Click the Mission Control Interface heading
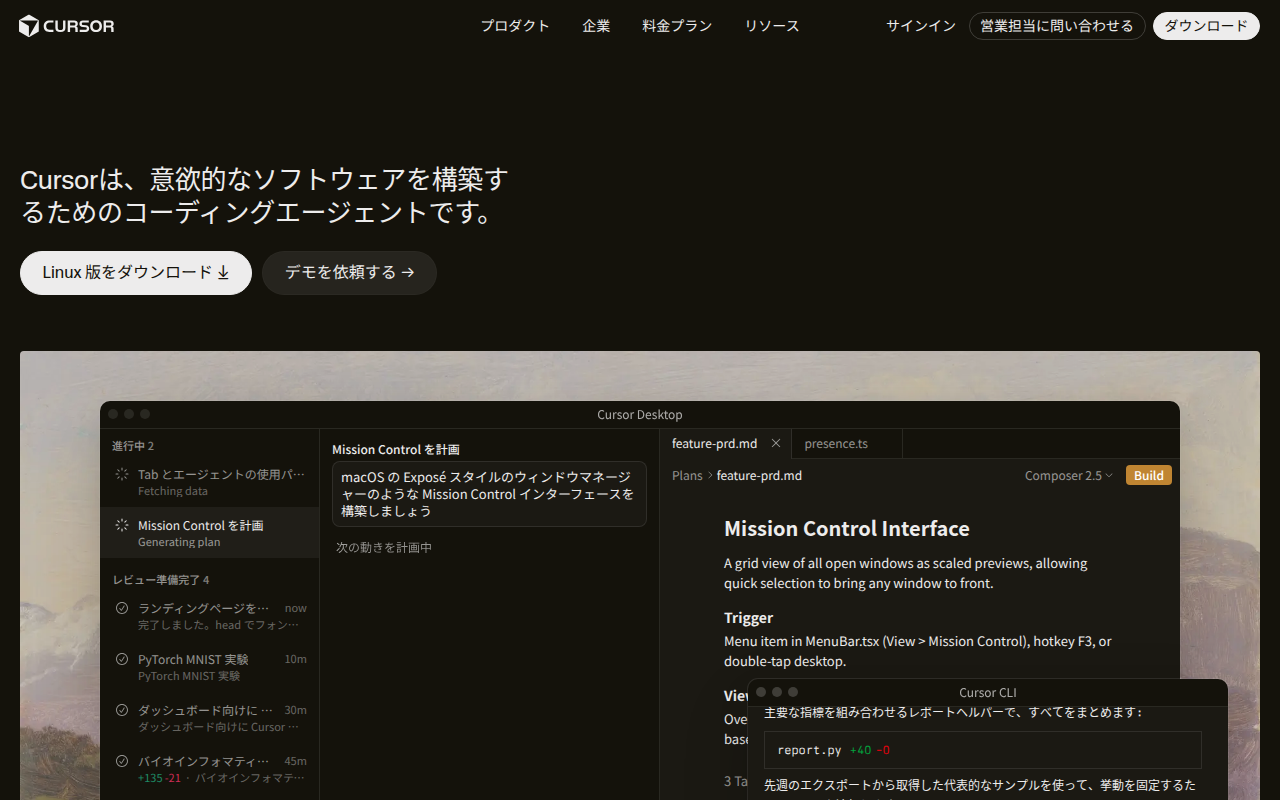The width and height of the screenshot is (1280, 800). (x=847, y=529)
